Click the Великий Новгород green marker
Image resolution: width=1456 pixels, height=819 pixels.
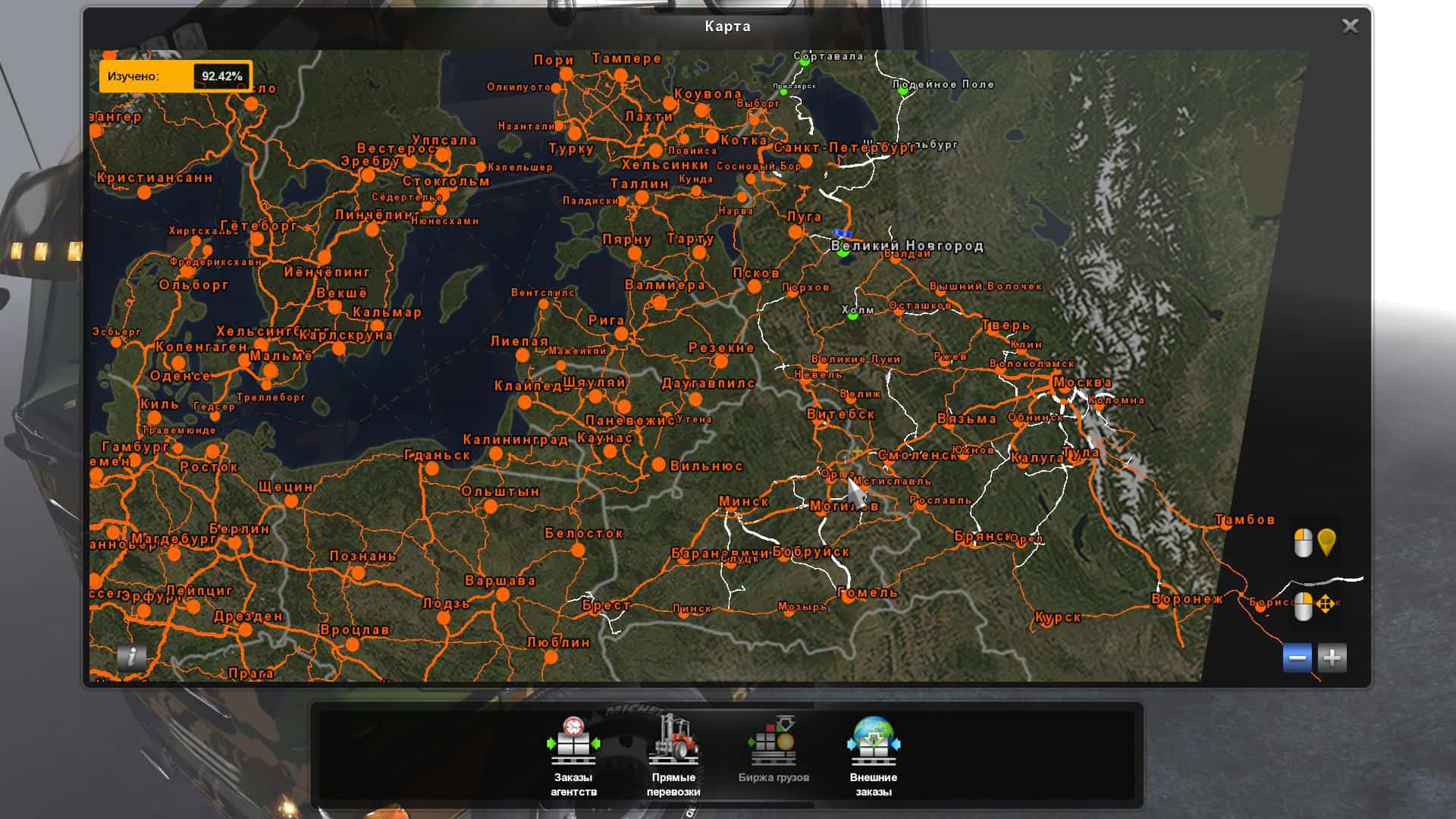(x=843, y=252)
